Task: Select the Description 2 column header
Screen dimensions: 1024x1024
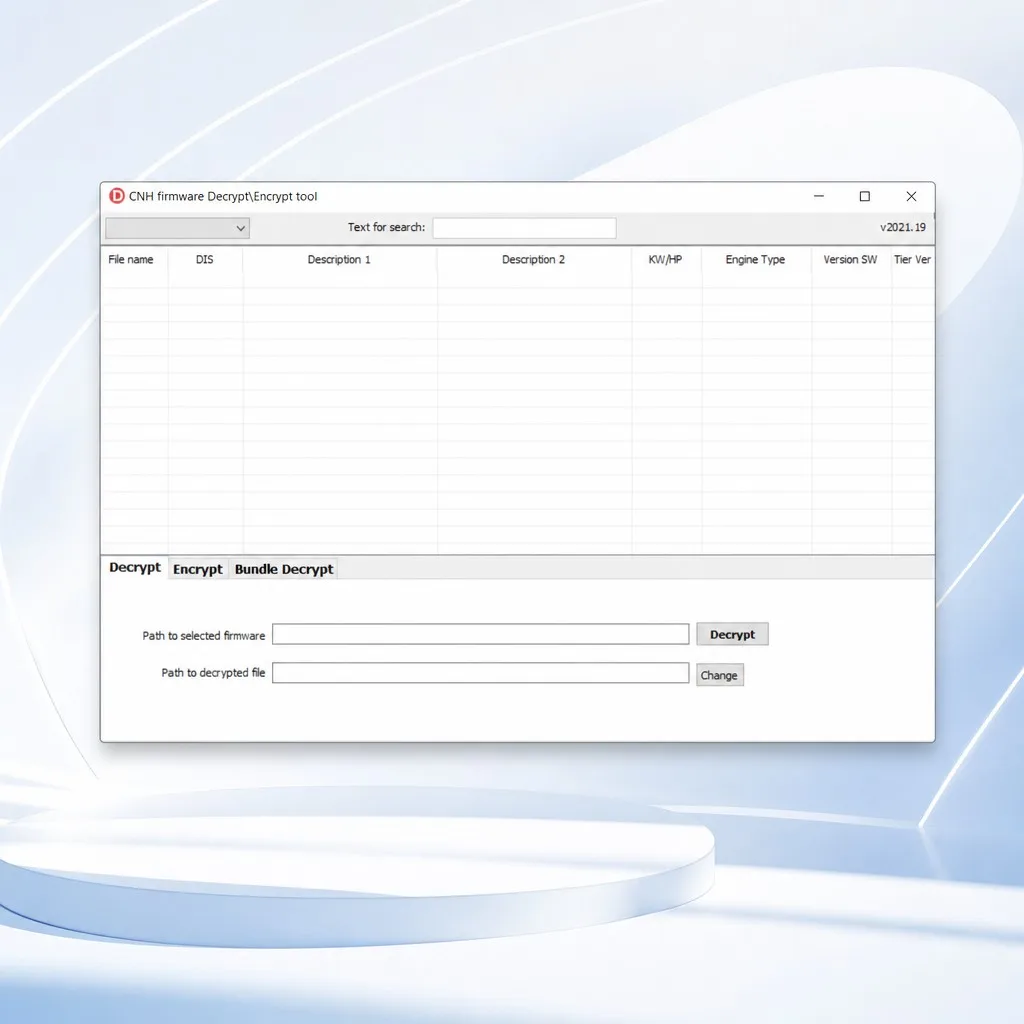Action: tap(534, 260)
